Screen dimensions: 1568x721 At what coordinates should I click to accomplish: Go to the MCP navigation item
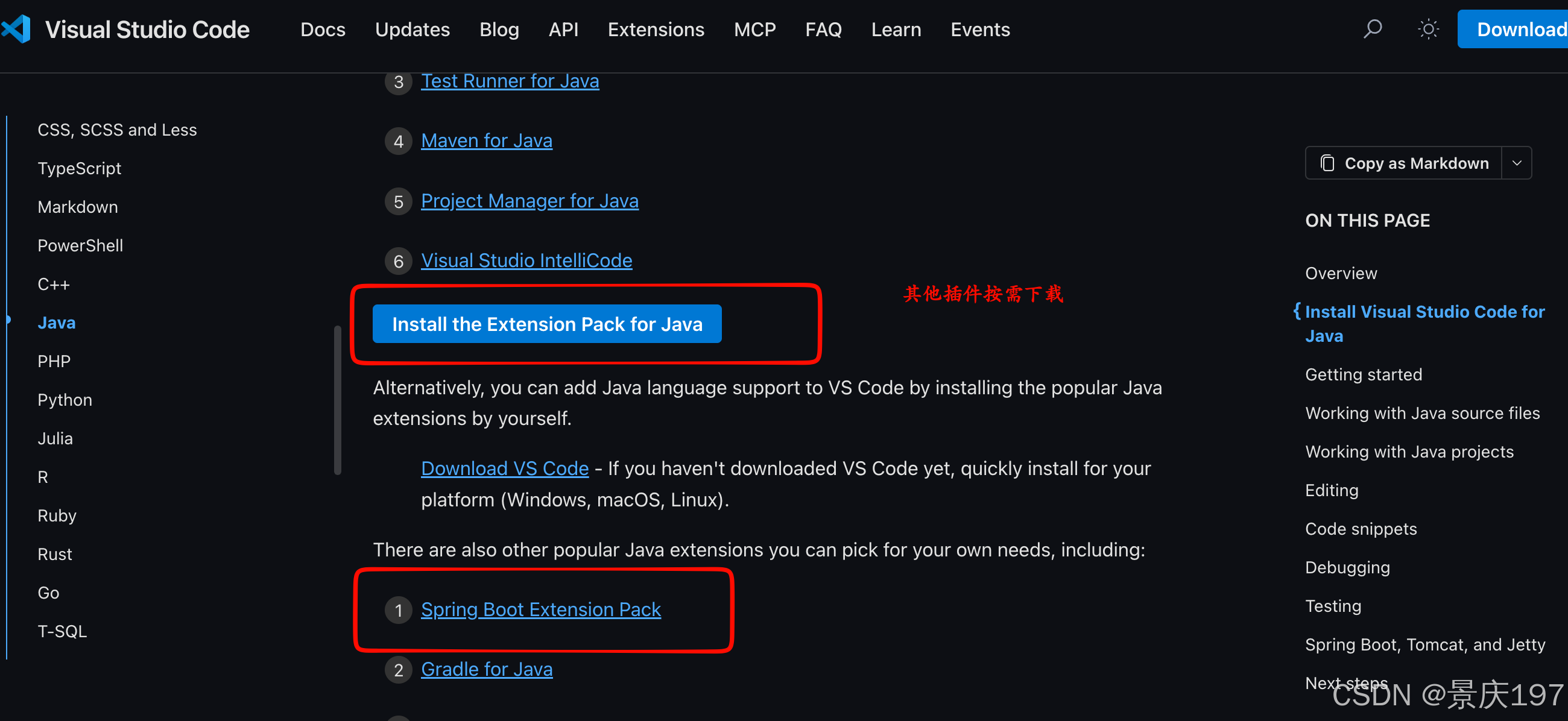pos(754,29)
